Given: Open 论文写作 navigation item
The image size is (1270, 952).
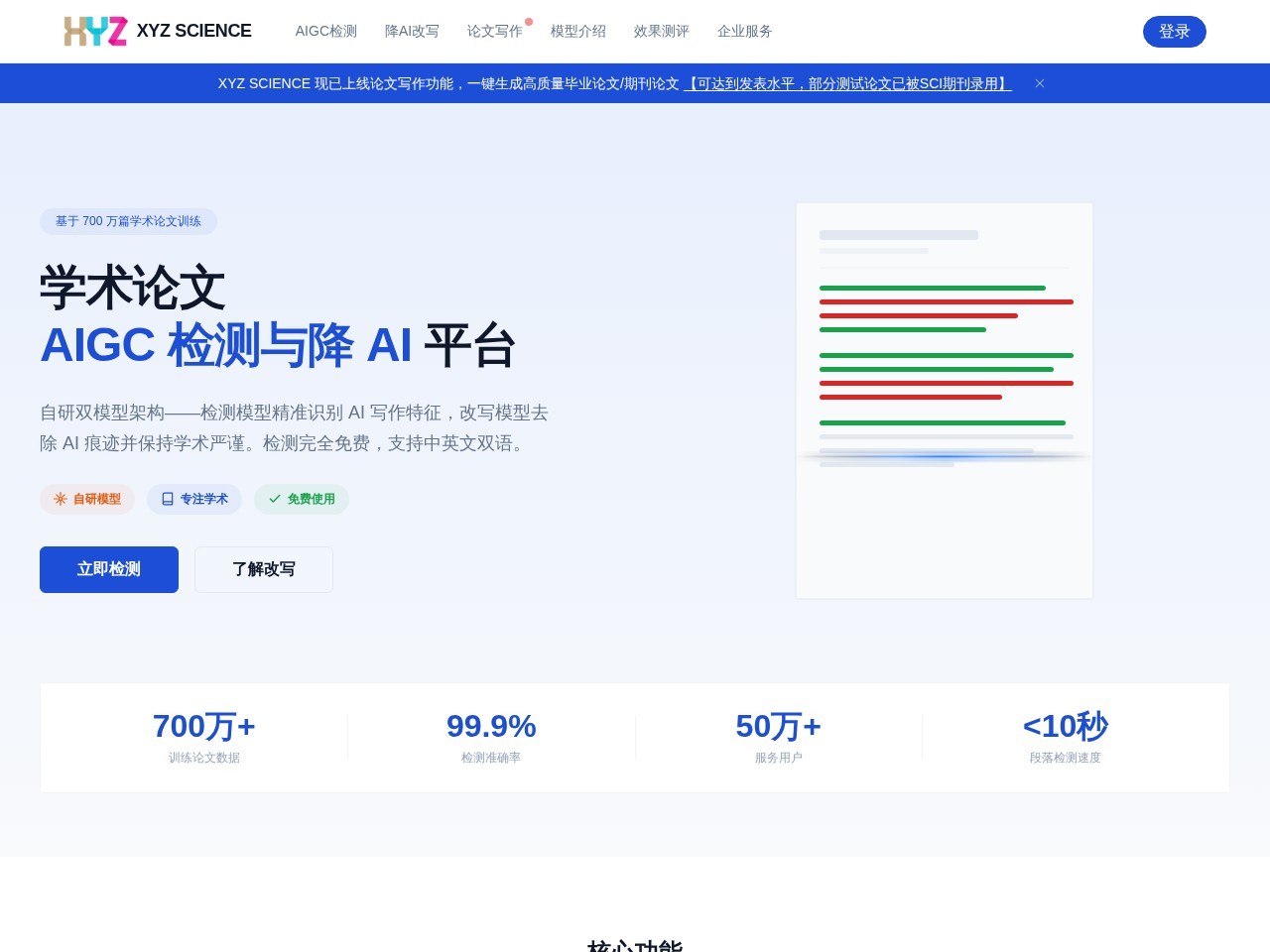Looking at the screenshot, I should click(x=495, y=32).
